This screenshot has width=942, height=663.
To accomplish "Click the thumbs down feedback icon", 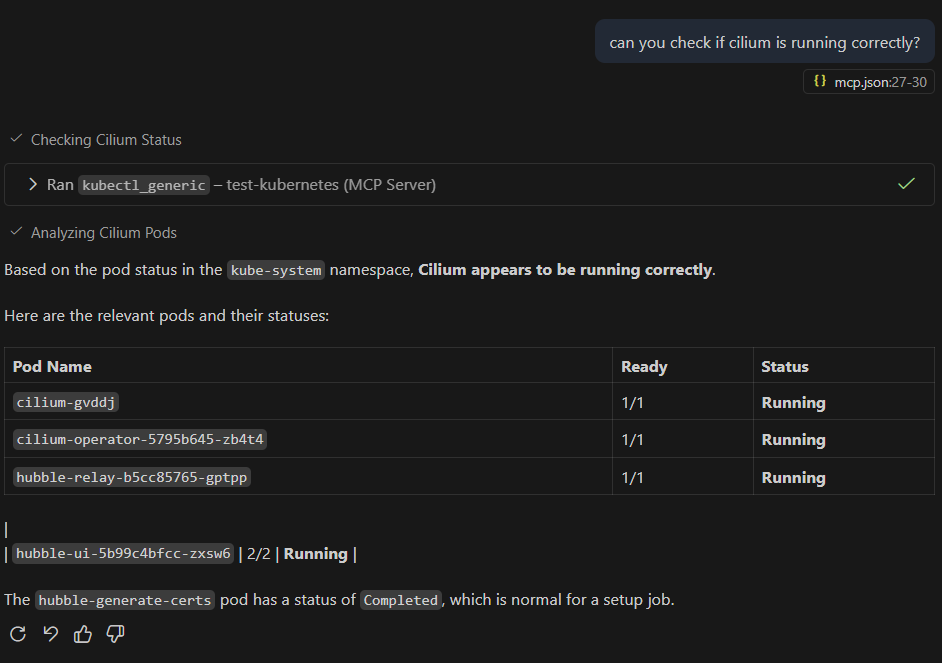I will 115,633.
